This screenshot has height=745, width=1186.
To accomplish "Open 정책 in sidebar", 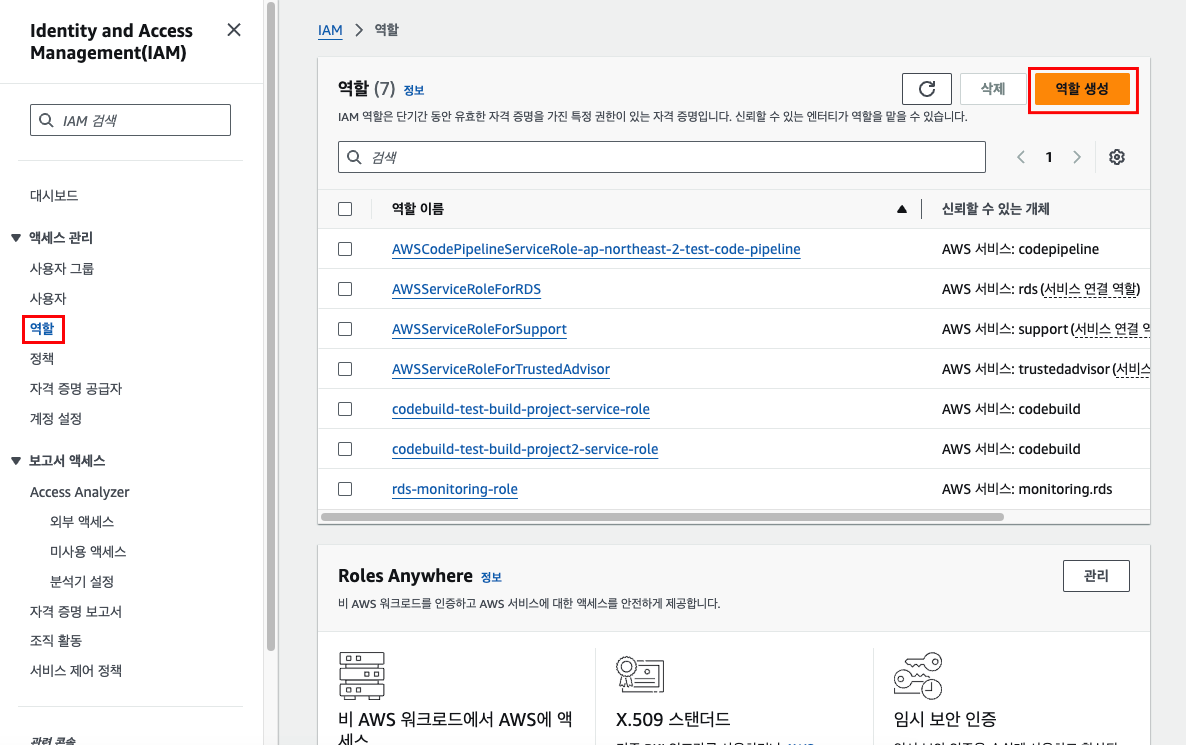I will pyautogui.click(x=42, y=359).
